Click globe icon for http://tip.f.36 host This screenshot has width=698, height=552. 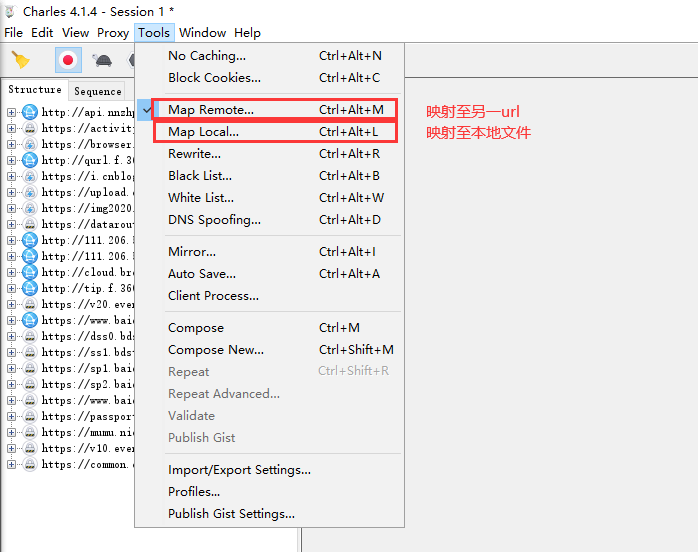[30, 288]
